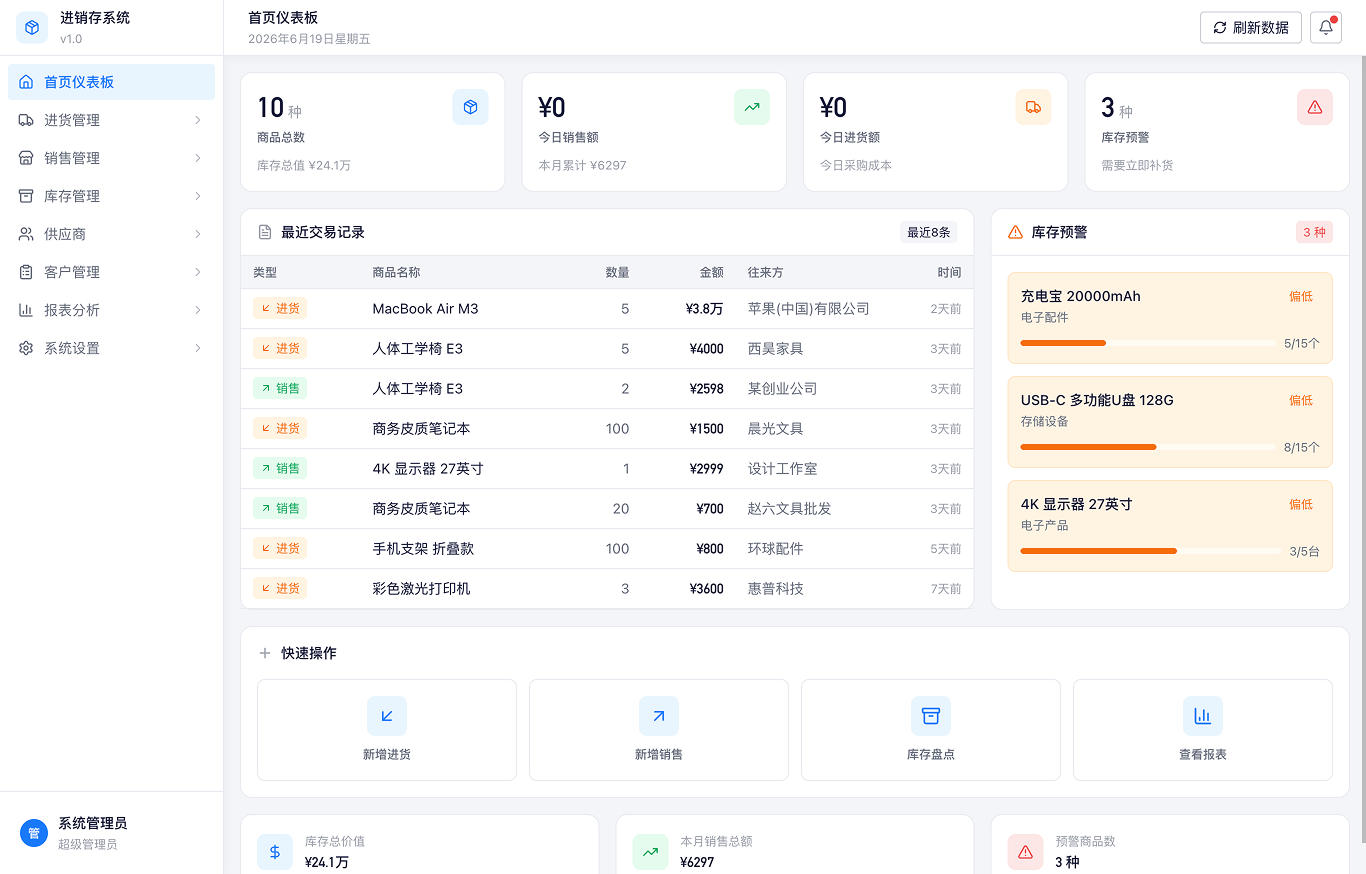Click the dollar icon on 库存总价值 card

pyautogui.click(x=275, y=852)
